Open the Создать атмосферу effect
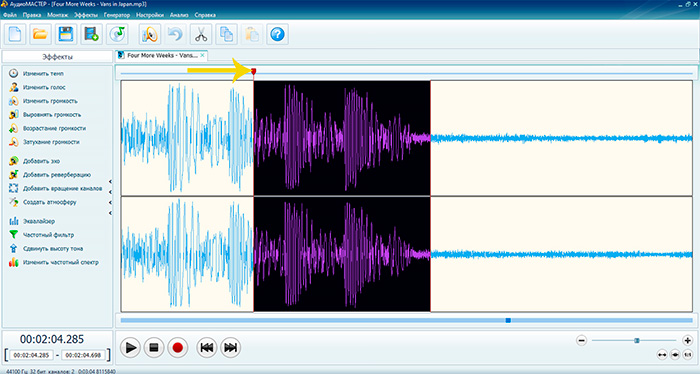700x374 pixels. (43, 202)
